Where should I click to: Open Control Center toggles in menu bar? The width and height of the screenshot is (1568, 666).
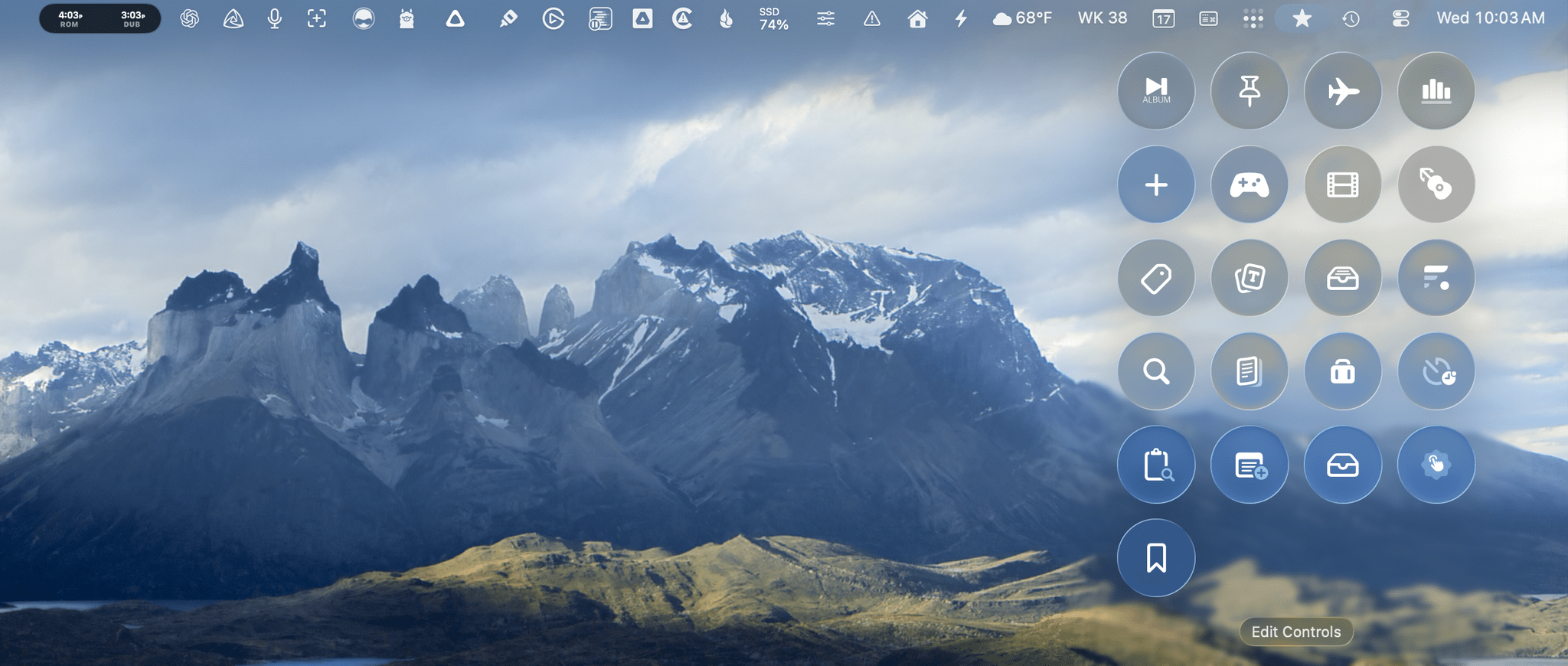(x=1400, y=18)
